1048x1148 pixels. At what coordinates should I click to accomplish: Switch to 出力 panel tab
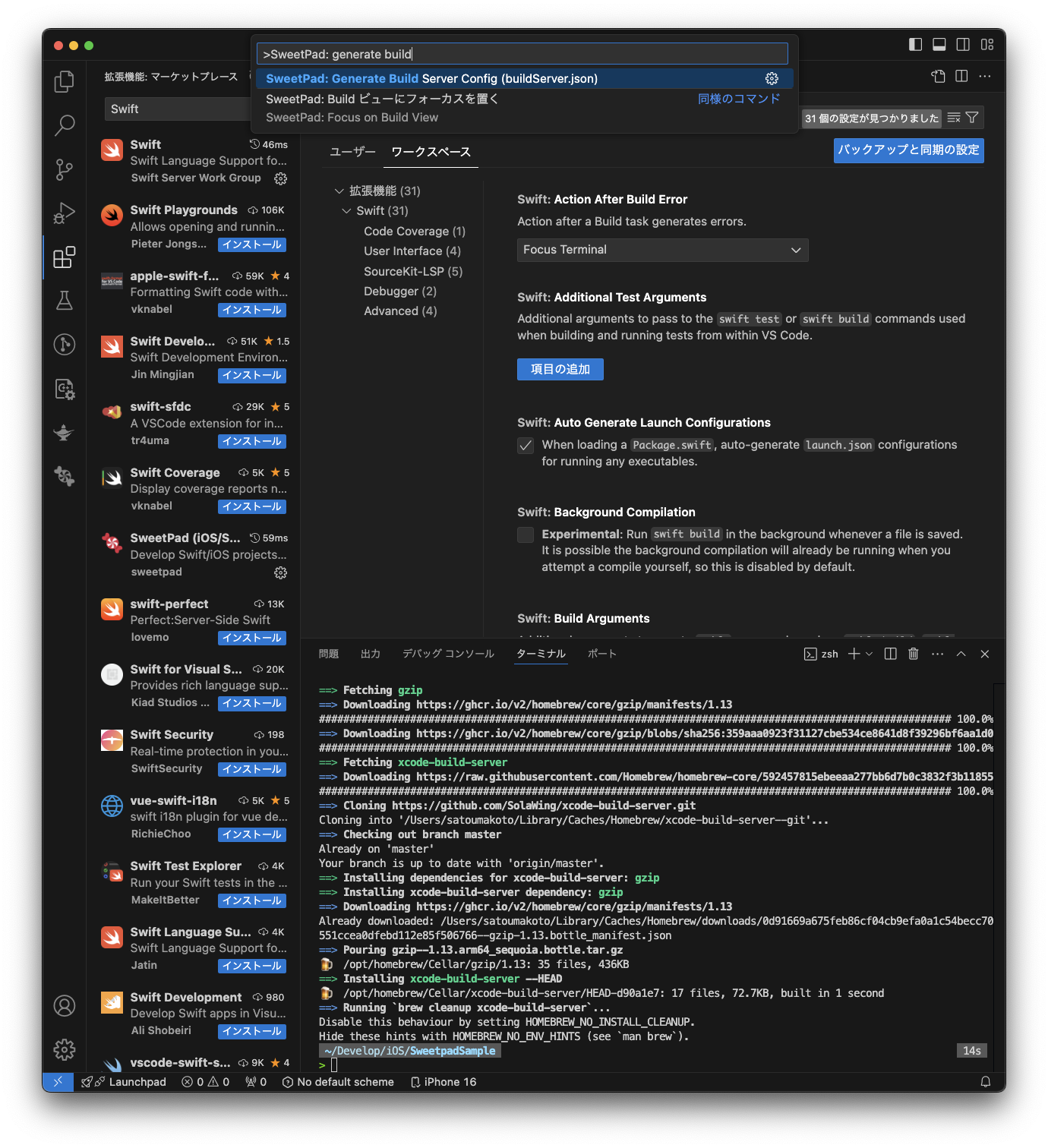coord(371,654)
